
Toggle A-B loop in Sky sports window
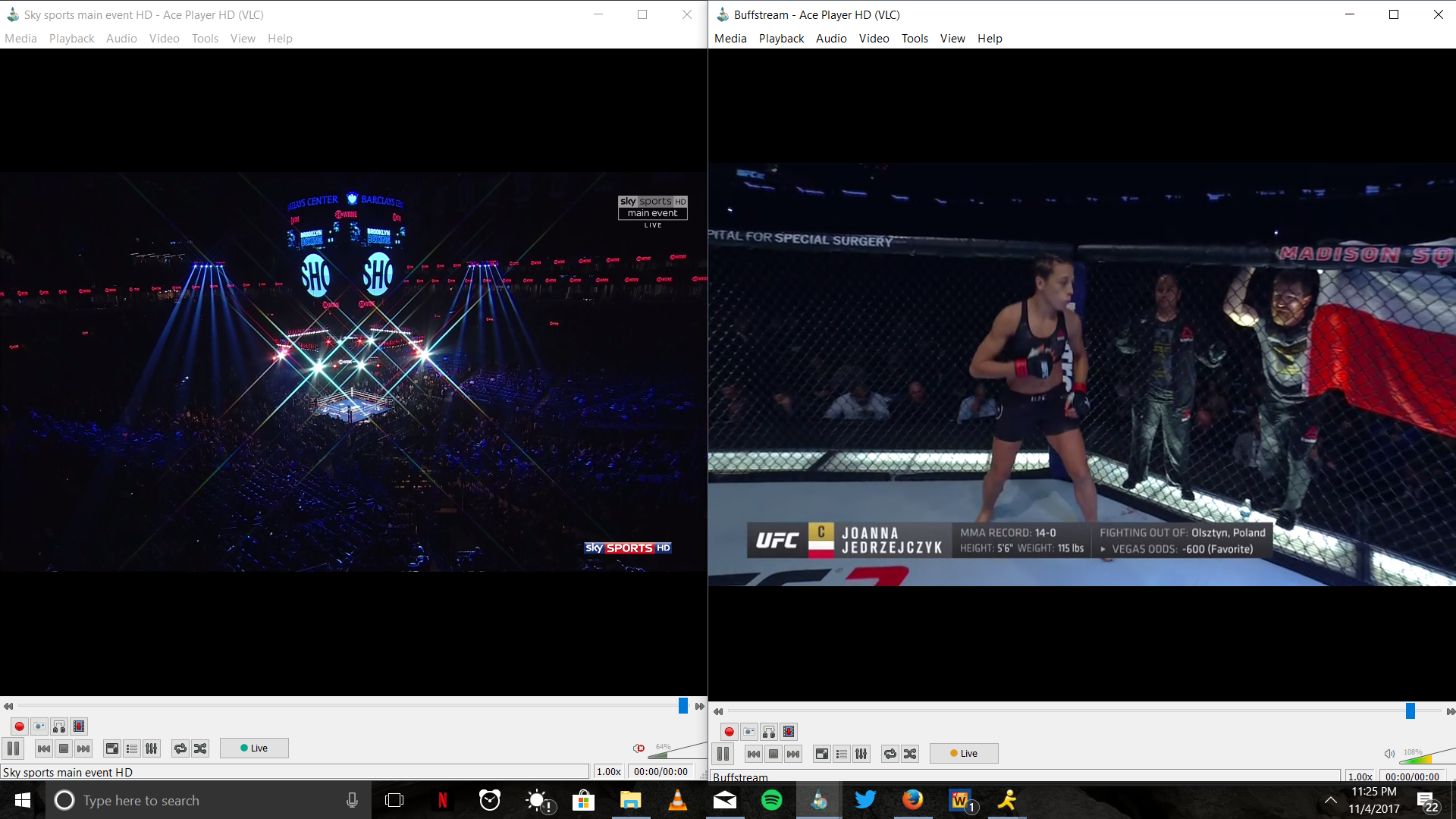point(59,726)
